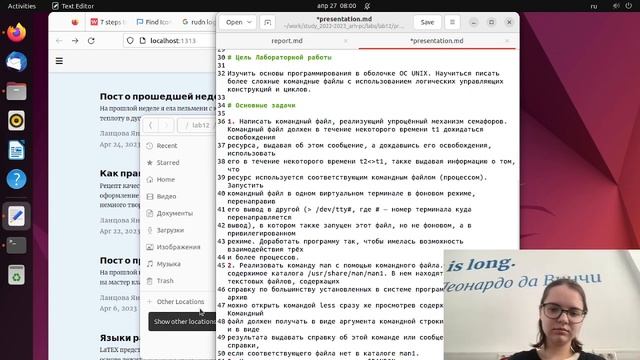Switch to the presentation.md tab
This screenshot has height=360, width=640.
coord(436,41)
